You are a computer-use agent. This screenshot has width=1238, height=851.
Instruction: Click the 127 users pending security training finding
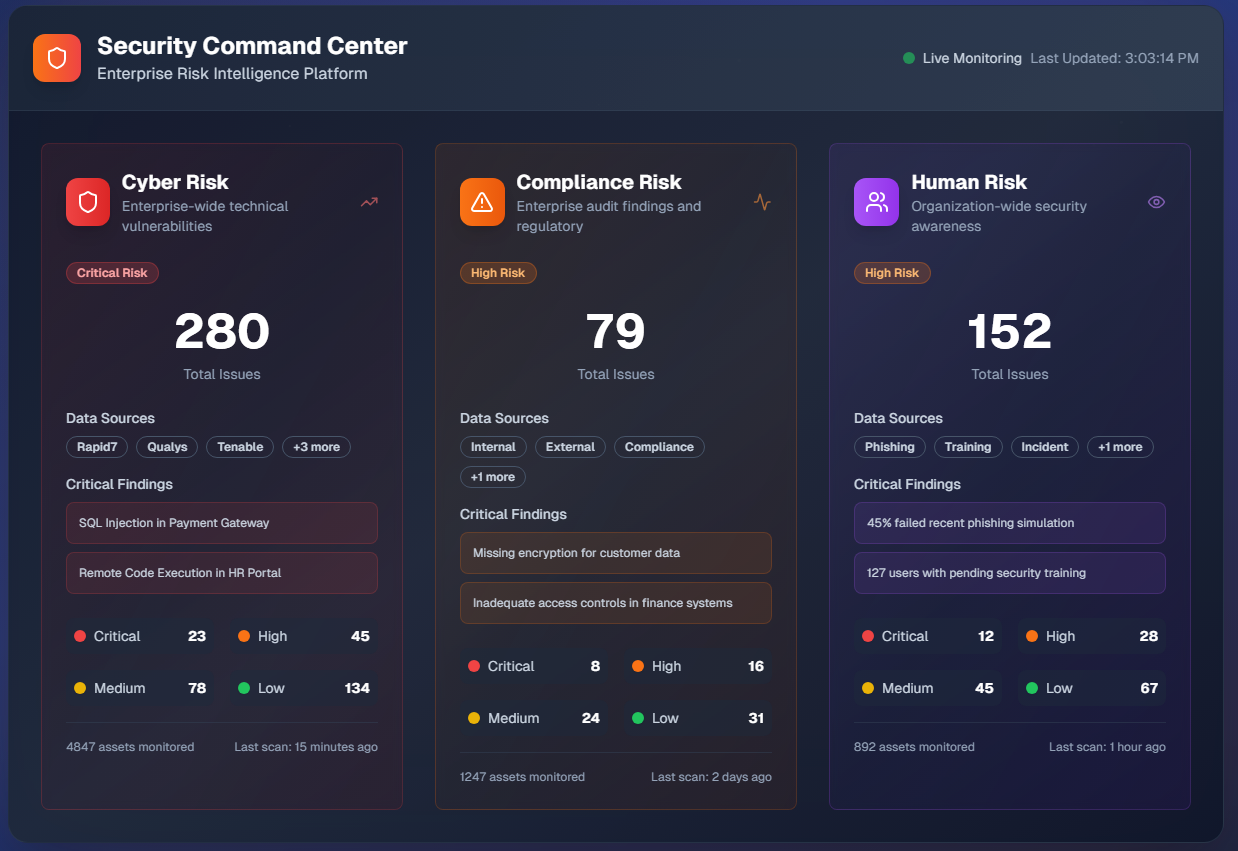click(x=1009, y=572)
